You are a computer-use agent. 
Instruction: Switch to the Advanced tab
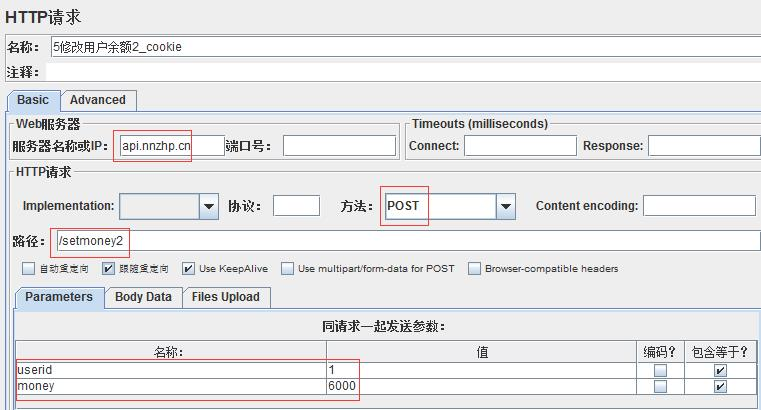[98, 100]
